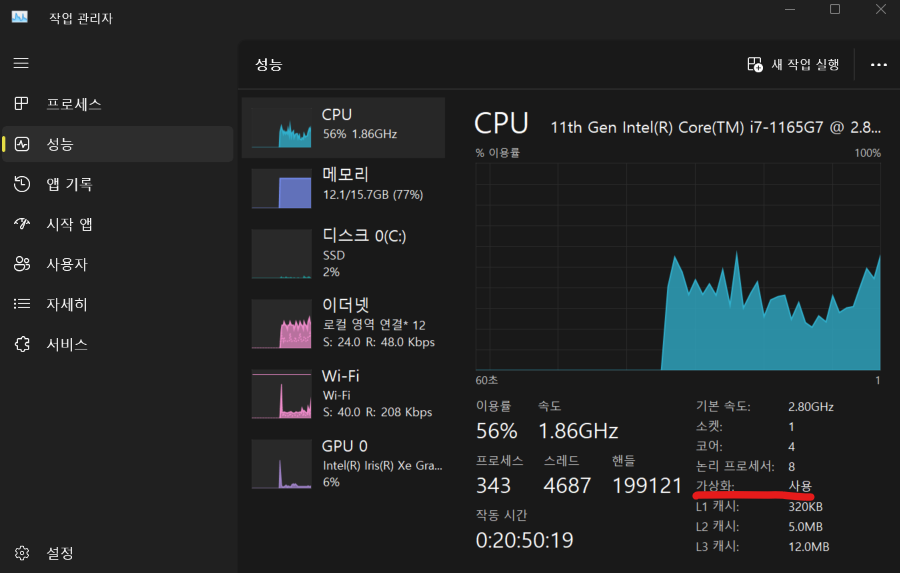Click the 서비스 puzzle gear icon
The width and height of the screenshot is (900, 573).
pyautogui.click(x=22, y=344)
